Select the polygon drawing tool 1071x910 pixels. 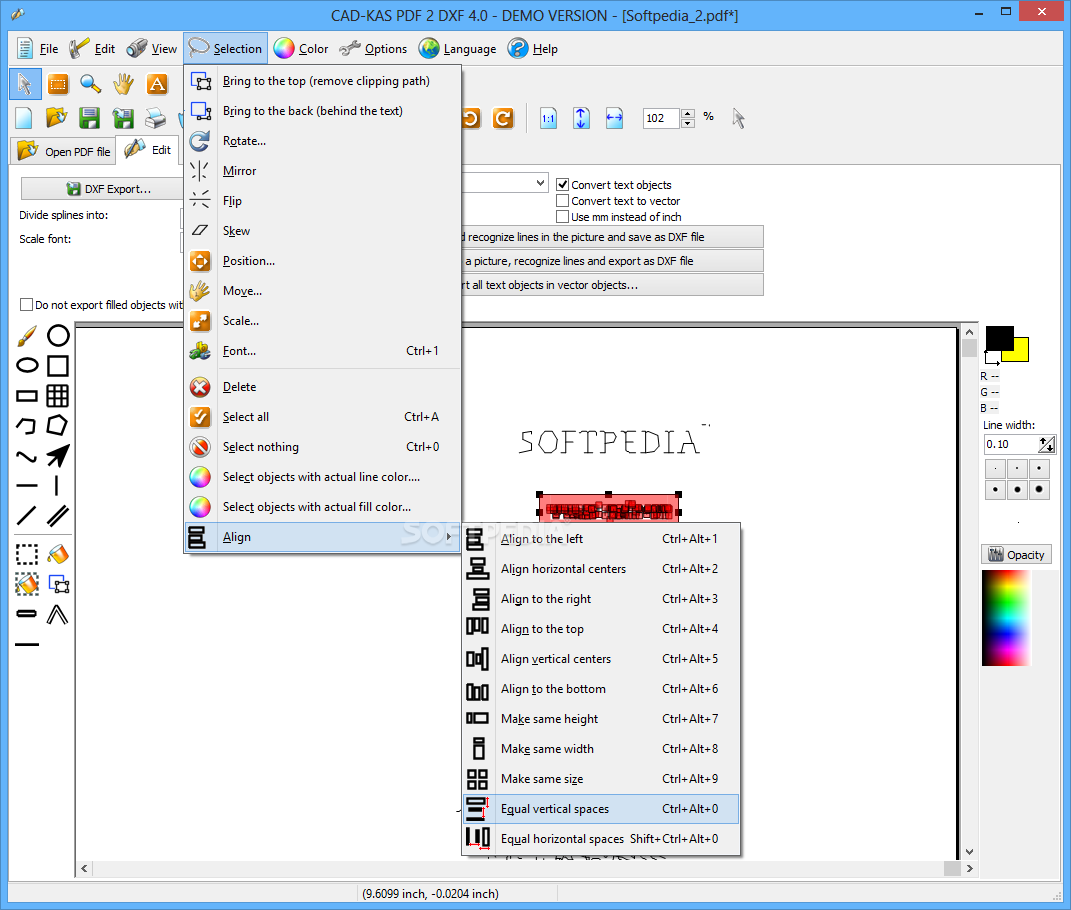pos(57,425)
